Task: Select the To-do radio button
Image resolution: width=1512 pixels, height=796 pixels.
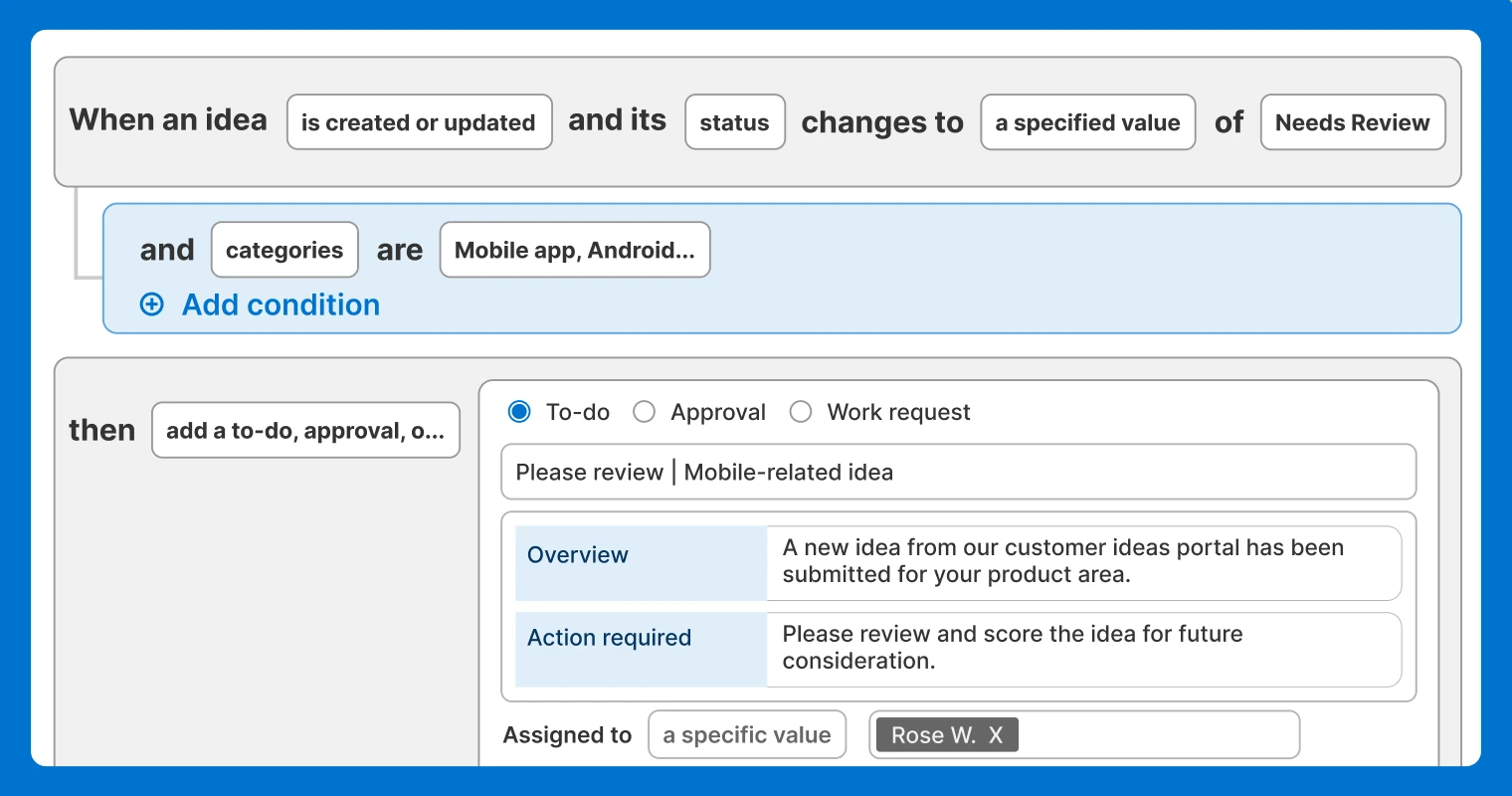Action: click(x=519, y=411)
